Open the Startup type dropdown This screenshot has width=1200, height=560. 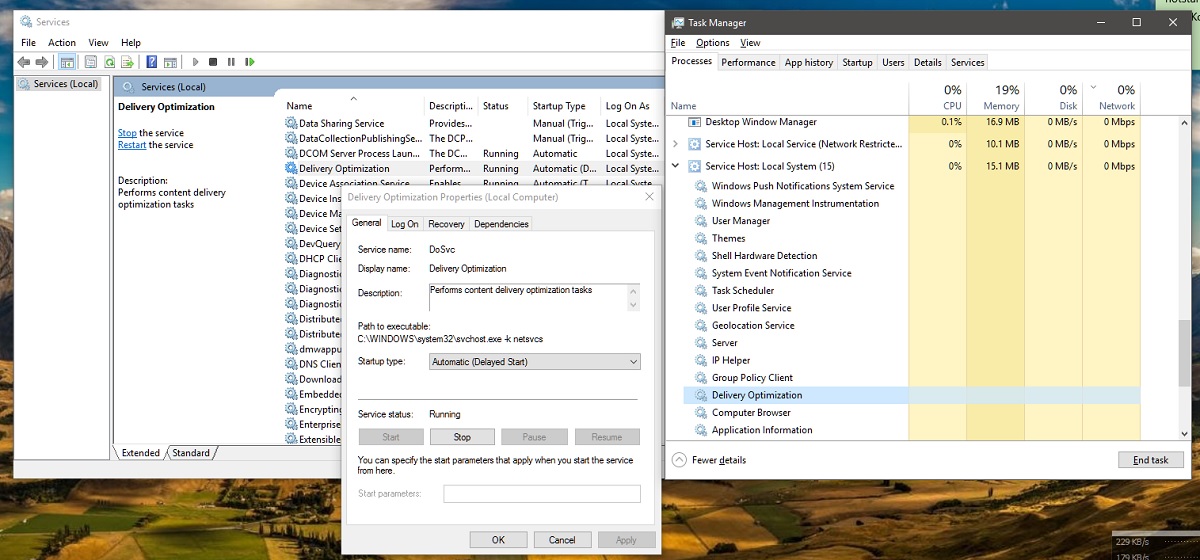coord(534,362)
